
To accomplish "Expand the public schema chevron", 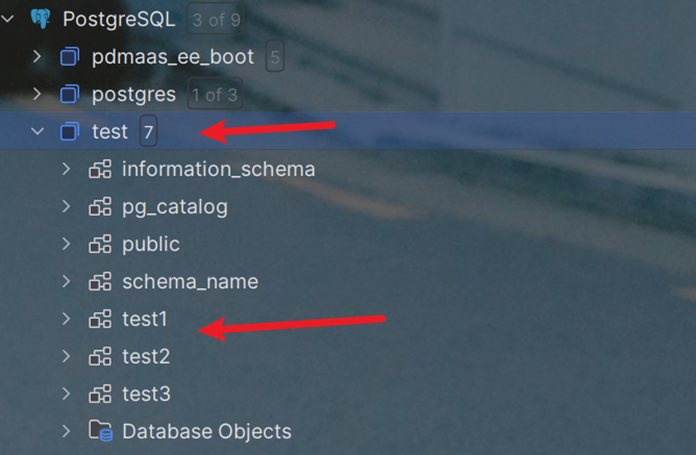I will [x=66, y=244].
